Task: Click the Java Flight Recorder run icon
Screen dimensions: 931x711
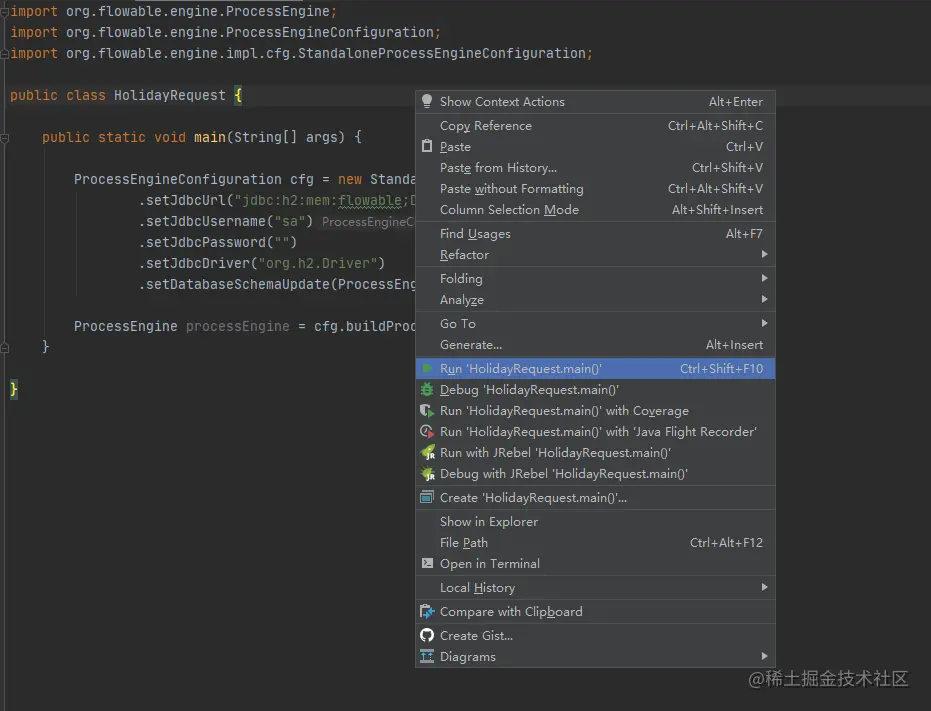Action: pyautogui.click(x=427, y=432)
